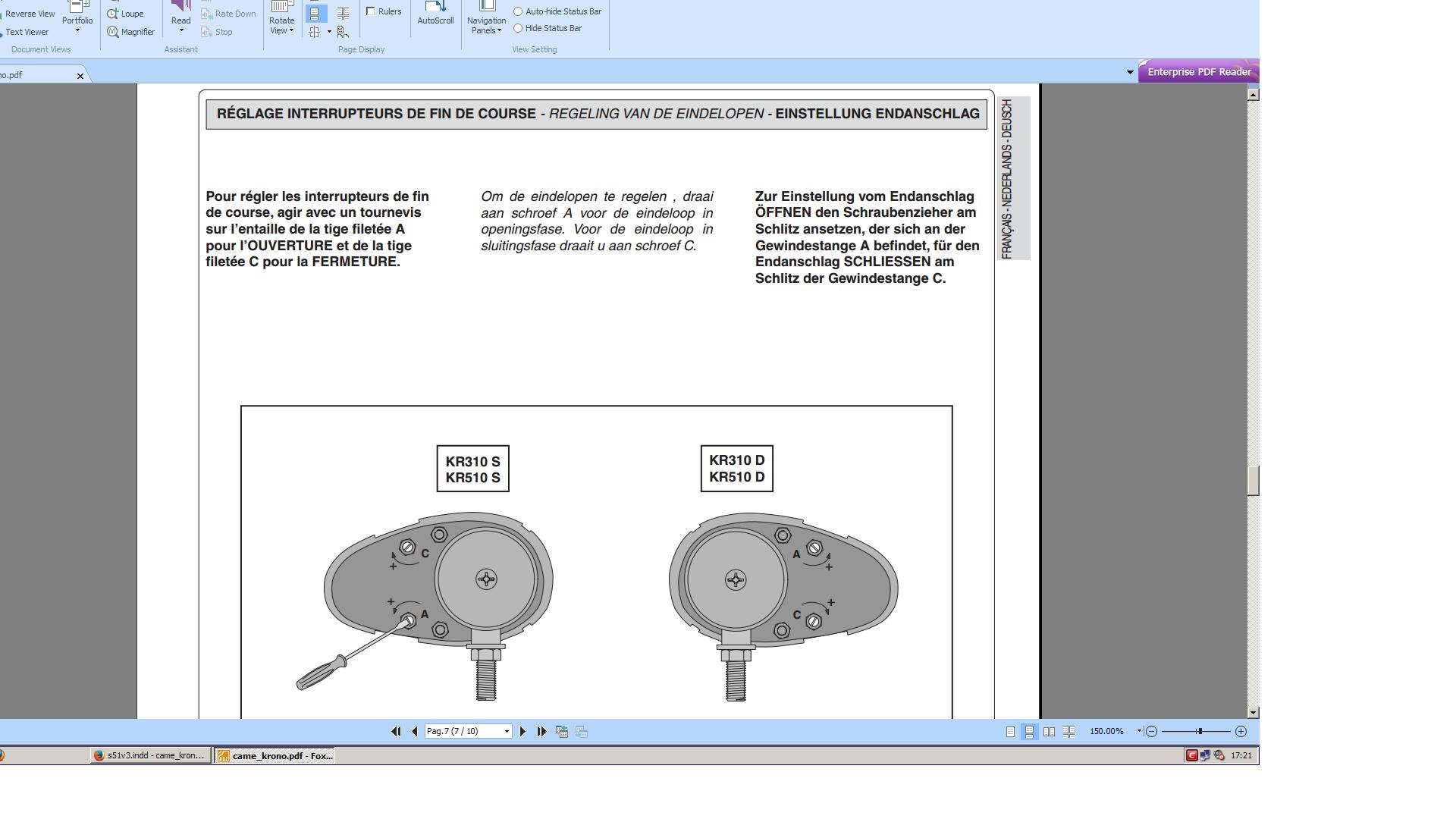This screenshot has width=1456, height=819.
Task: Click the zoom out minus button
Action: click(1151, 732)
